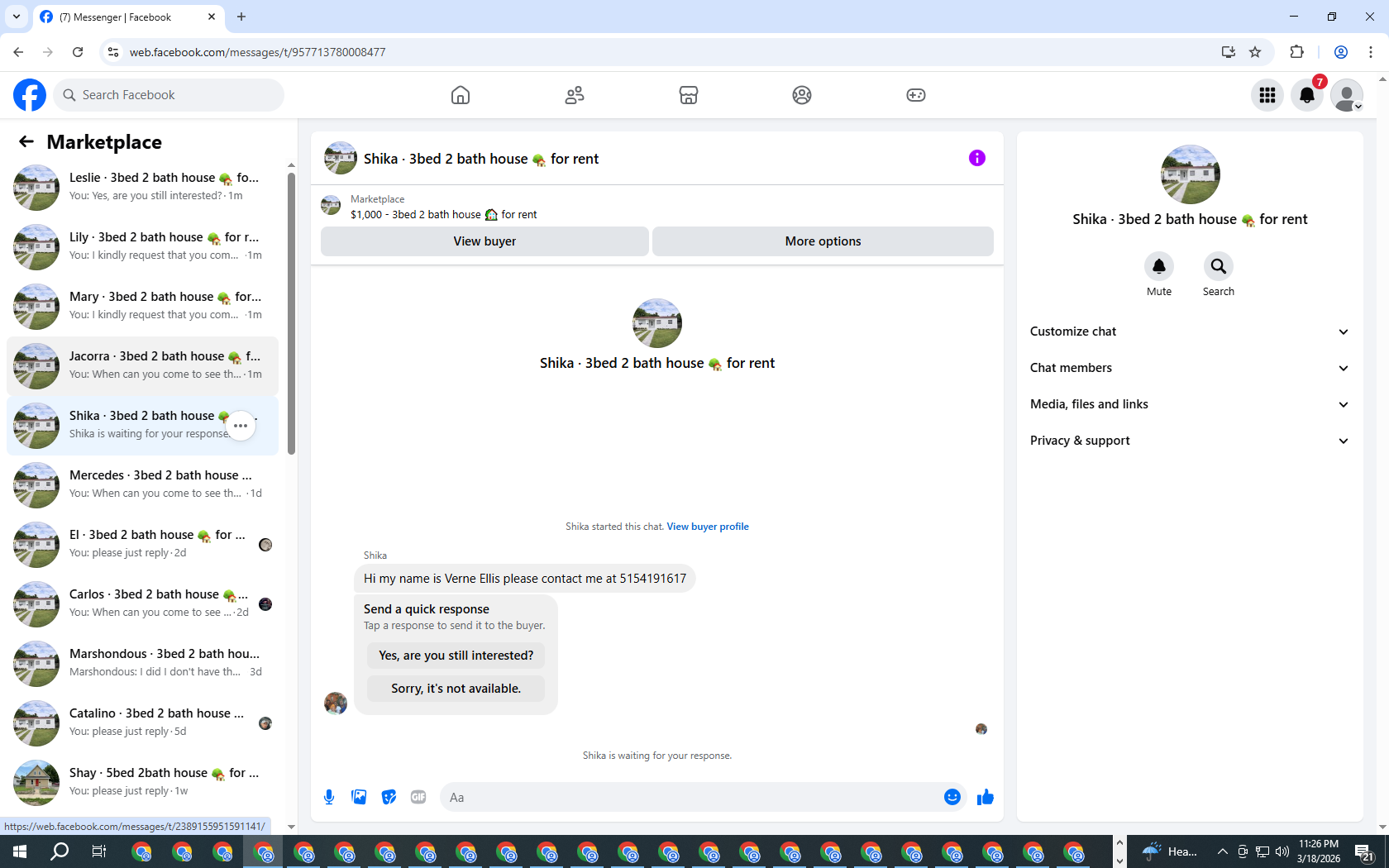
Task: Open the Groups icon in top navigation
Action: coord(802,95)
